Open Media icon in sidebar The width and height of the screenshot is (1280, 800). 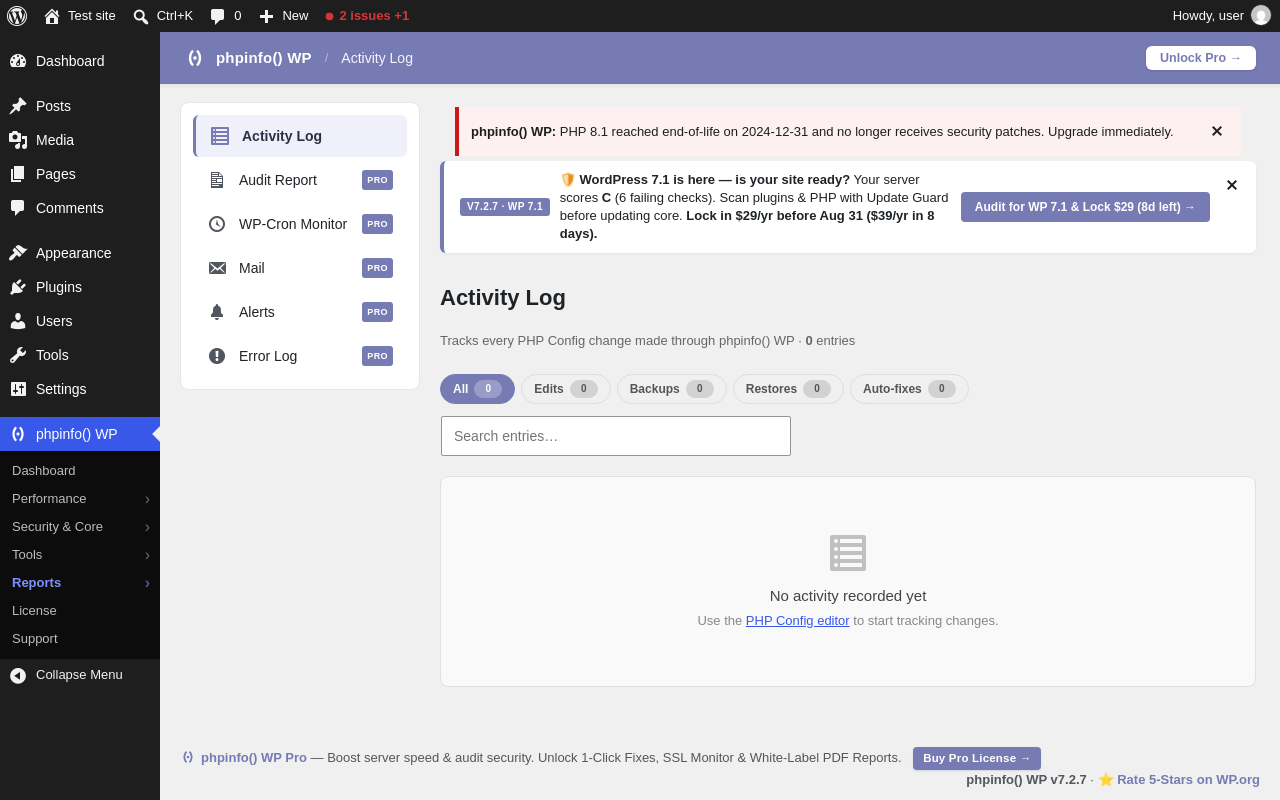point(18,140)
